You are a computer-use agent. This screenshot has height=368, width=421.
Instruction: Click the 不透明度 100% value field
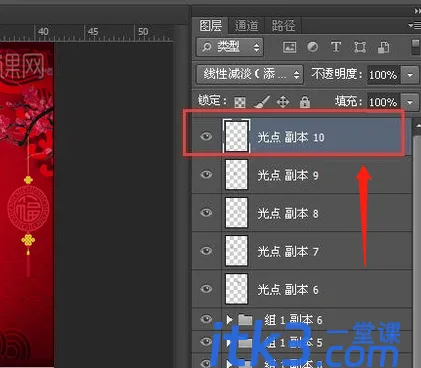[x=384, y=75]
